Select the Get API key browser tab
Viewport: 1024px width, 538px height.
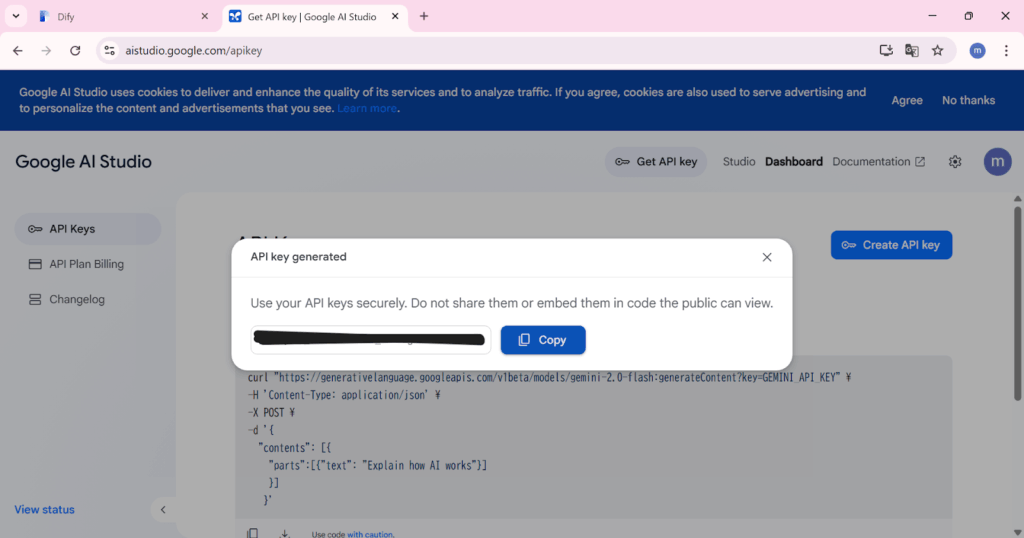point(315,17)
